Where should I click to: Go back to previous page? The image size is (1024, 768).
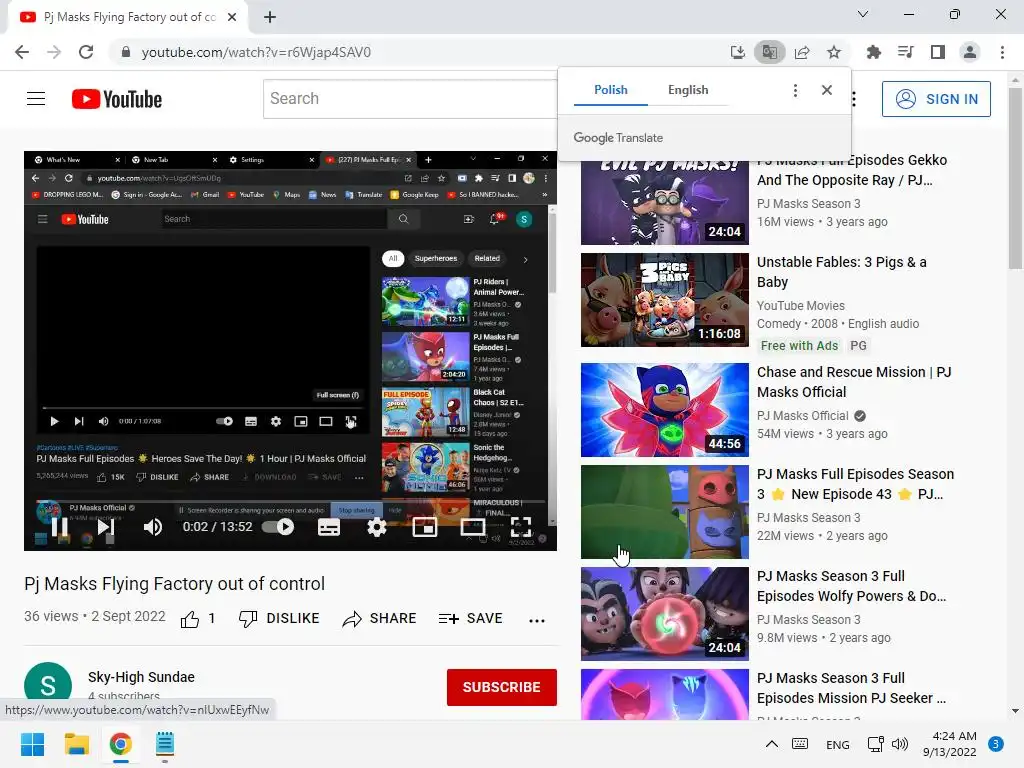pos(22,52)
